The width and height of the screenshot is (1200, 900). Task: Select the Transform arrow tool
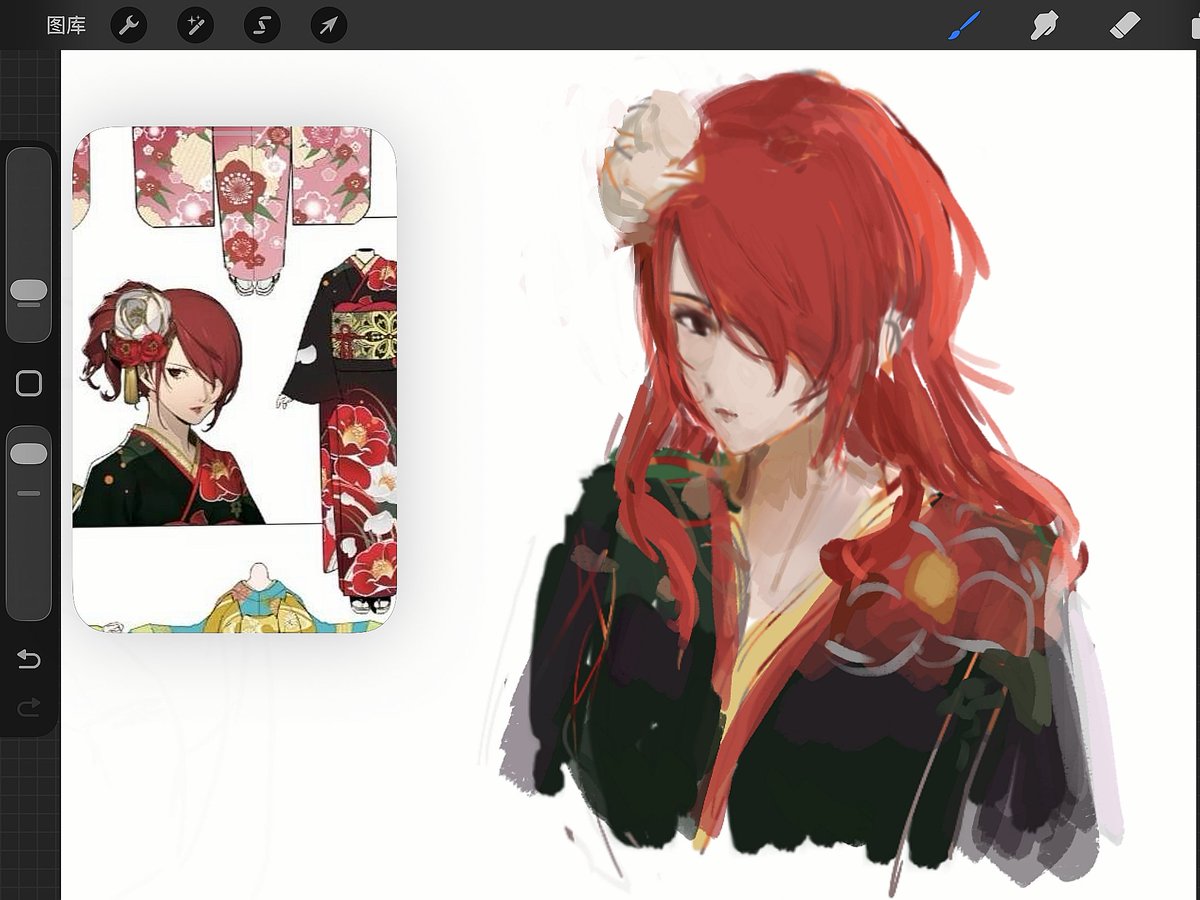[329, 25]
